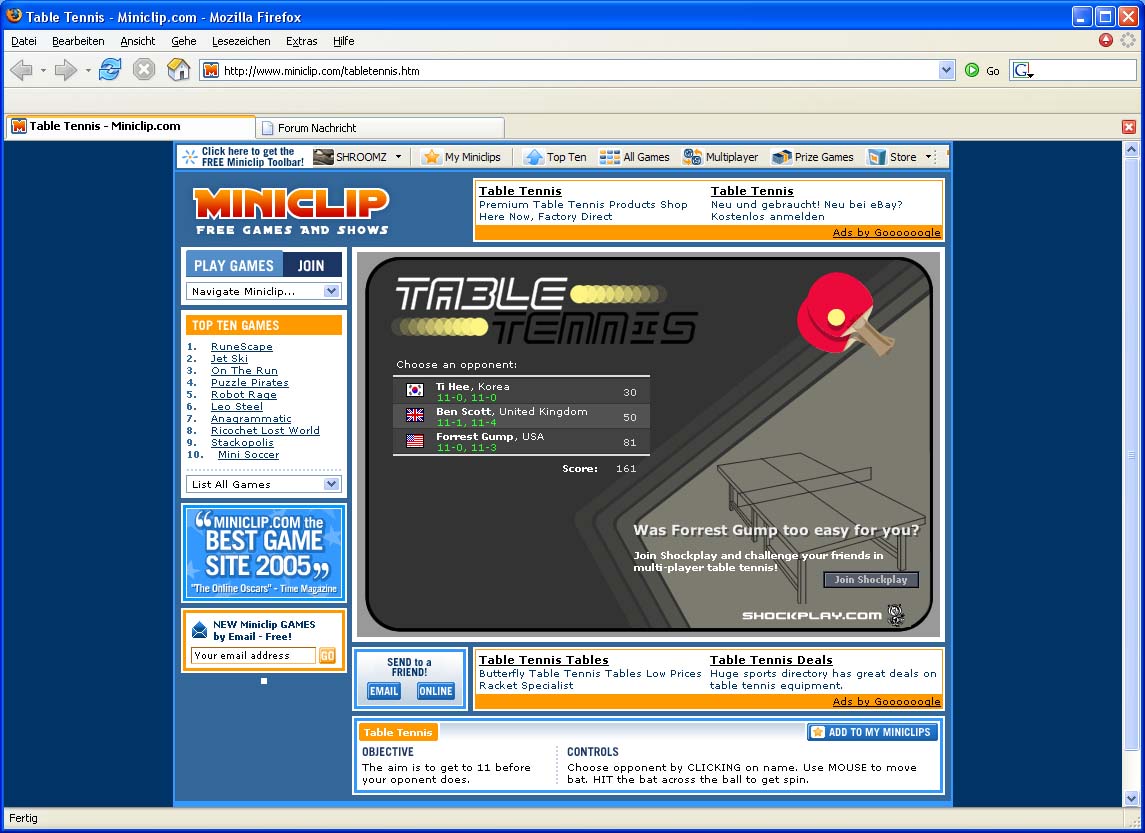Click the ONLINE send to friend button

436,691
